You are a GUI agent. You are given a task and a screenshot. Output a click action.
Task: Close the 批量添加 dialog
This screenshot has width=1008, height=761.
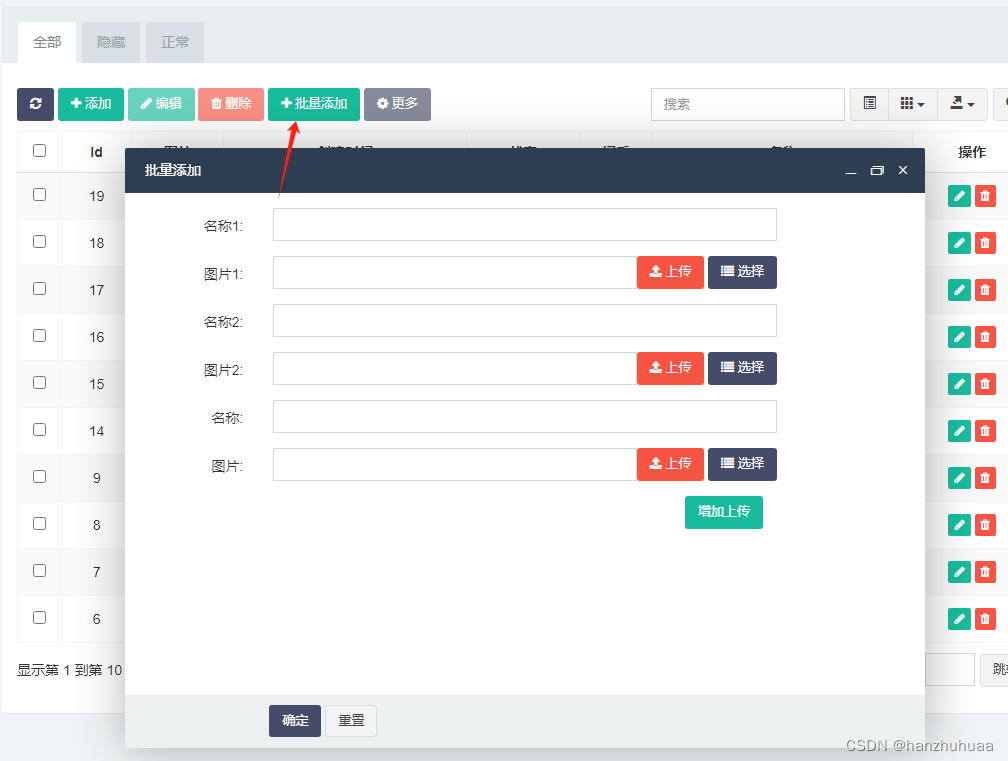[x=903, y=170]
